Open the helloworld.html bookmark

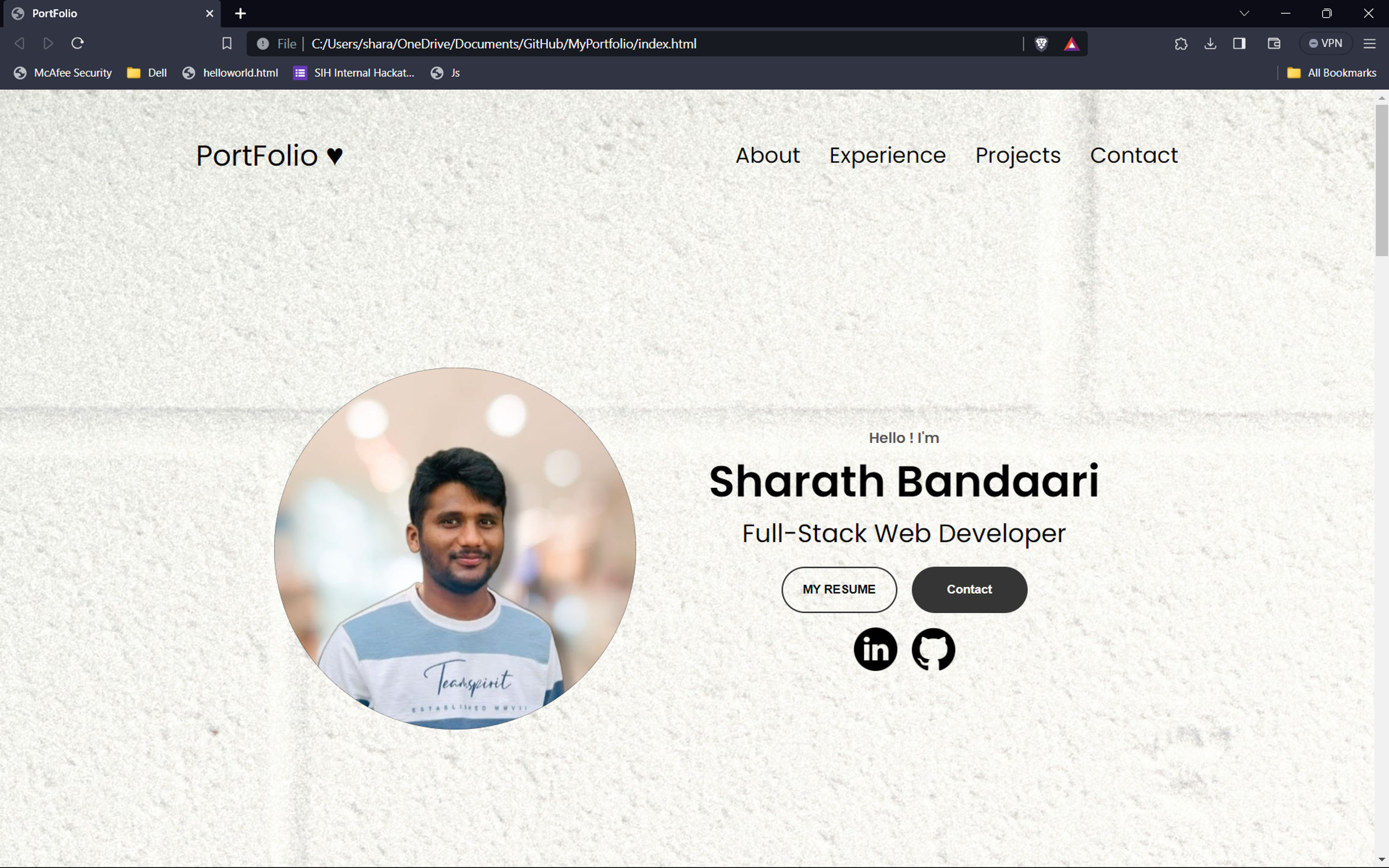230,73
